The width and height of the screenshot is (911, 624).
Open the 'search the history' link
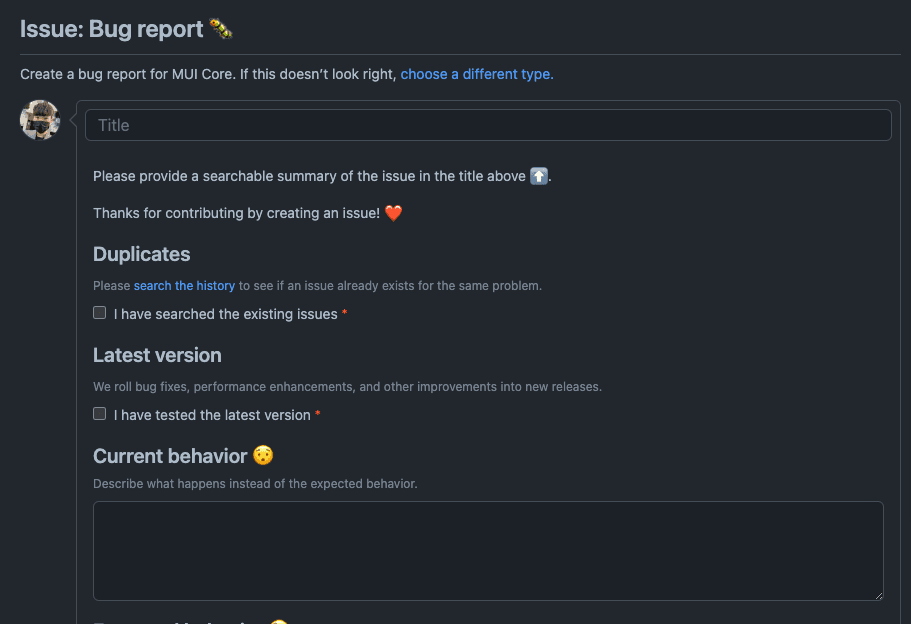[184, 286]
